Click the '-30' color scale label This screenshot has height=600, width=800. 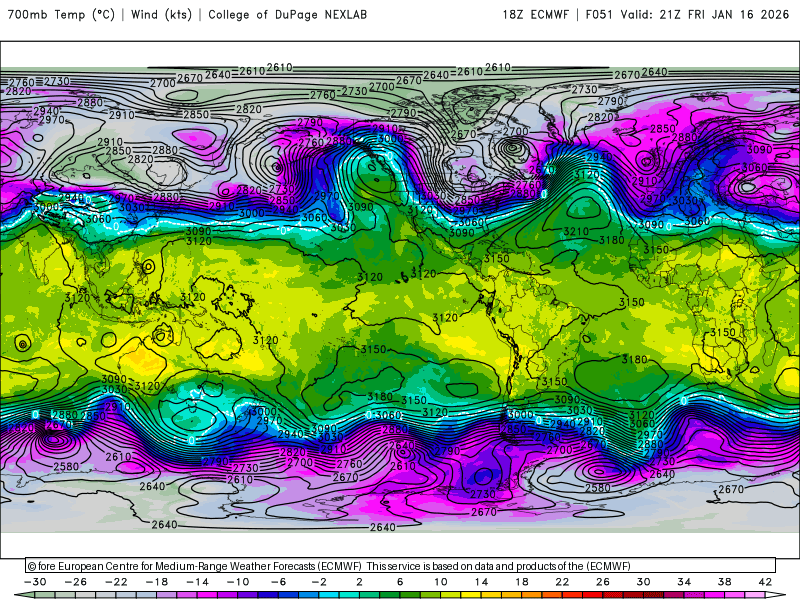[35, 582]
